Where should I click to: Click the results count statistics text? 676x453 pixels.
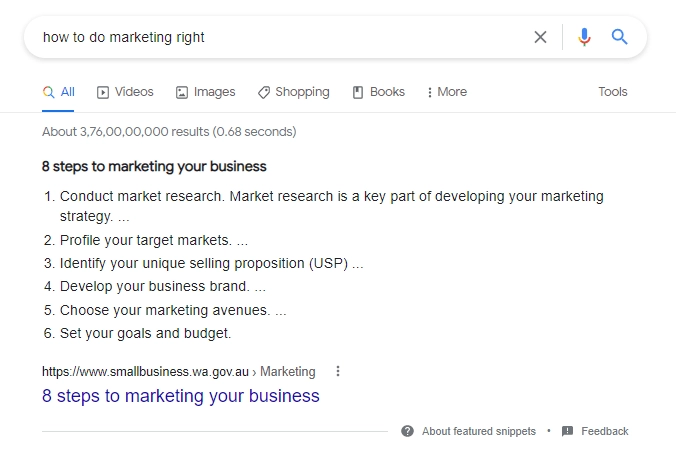(169, 131)
